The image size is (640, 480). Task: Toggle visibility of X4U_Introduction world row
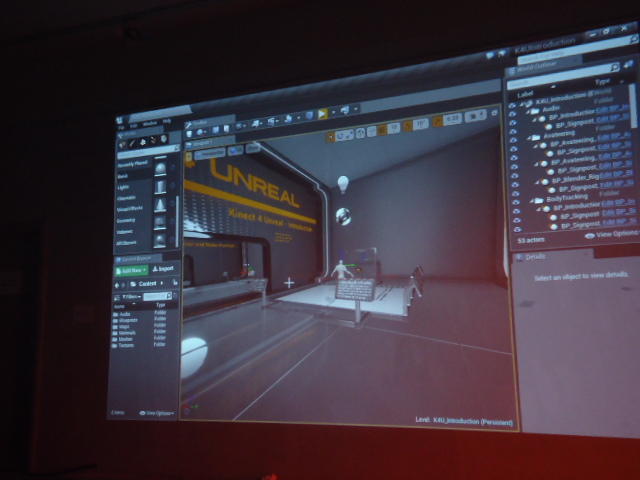(513, 105)
